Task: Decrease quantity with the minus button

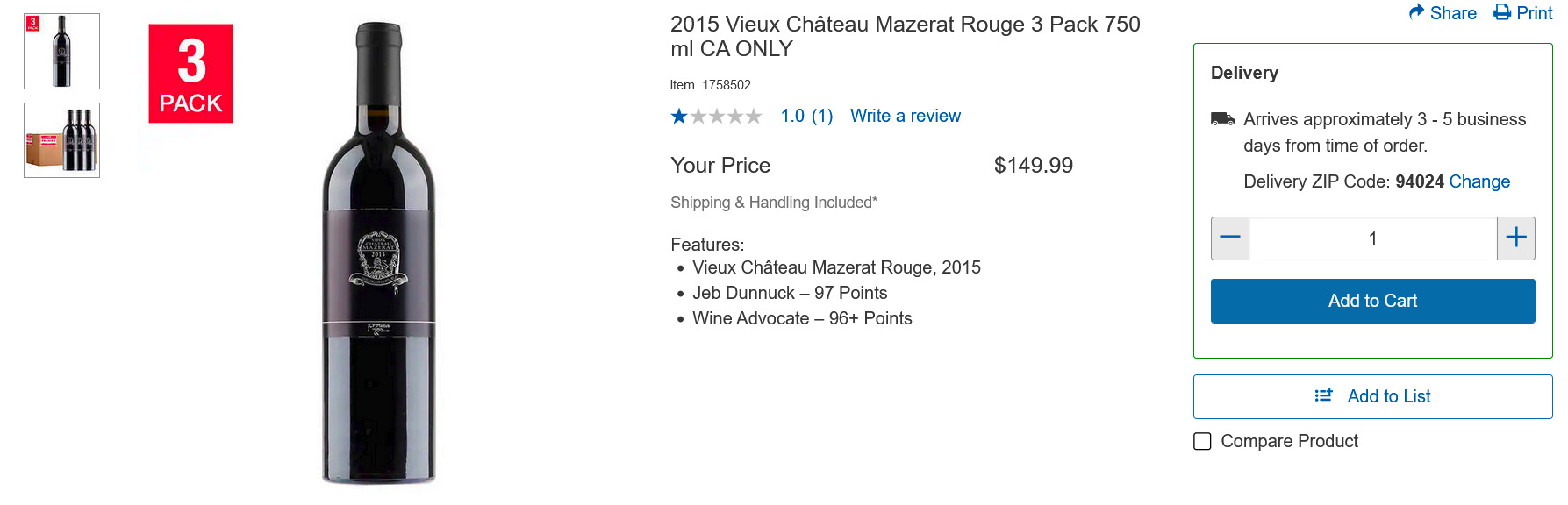Action: click(x=1230, y=238)
